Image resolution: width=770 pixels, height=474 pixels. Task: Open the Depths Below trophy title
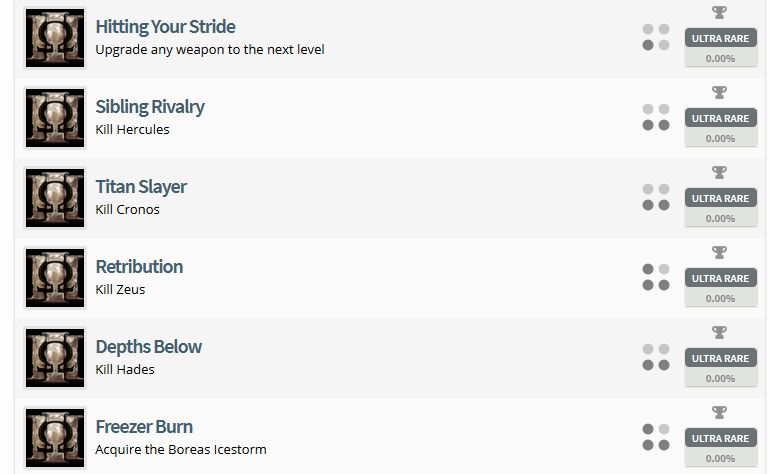pyautogui.click(x=149, y=347)
